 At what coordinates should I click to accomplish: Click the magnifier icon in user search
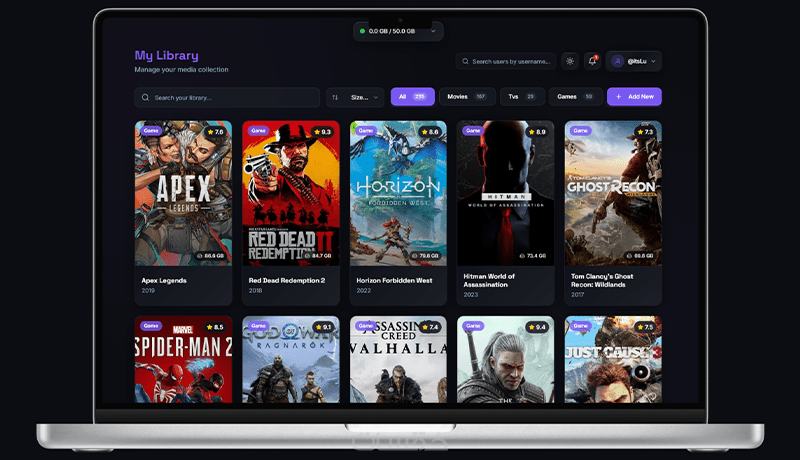(x=465, y=61)
